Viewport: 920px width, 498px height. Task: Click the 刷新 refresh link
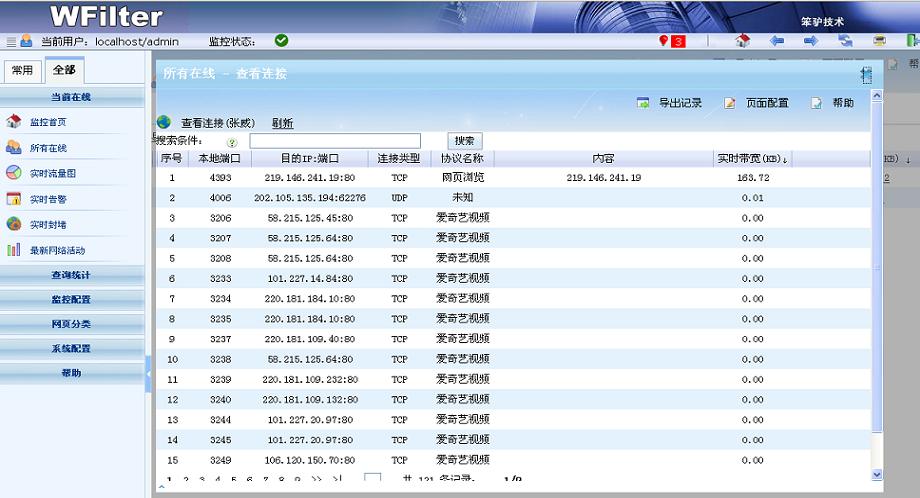tap(283, 123)
